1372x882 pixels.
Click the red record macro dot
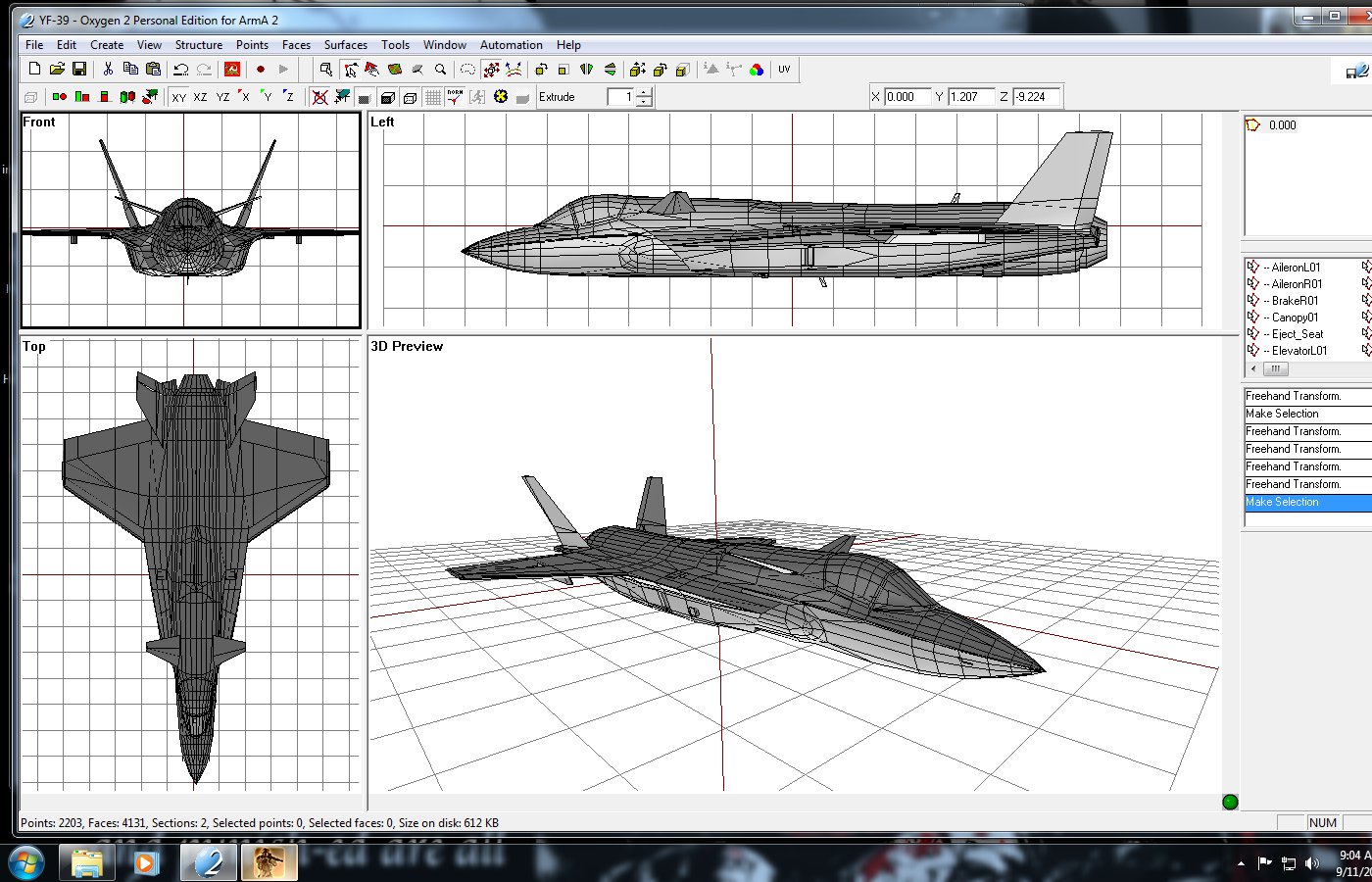tap(261, 70)
